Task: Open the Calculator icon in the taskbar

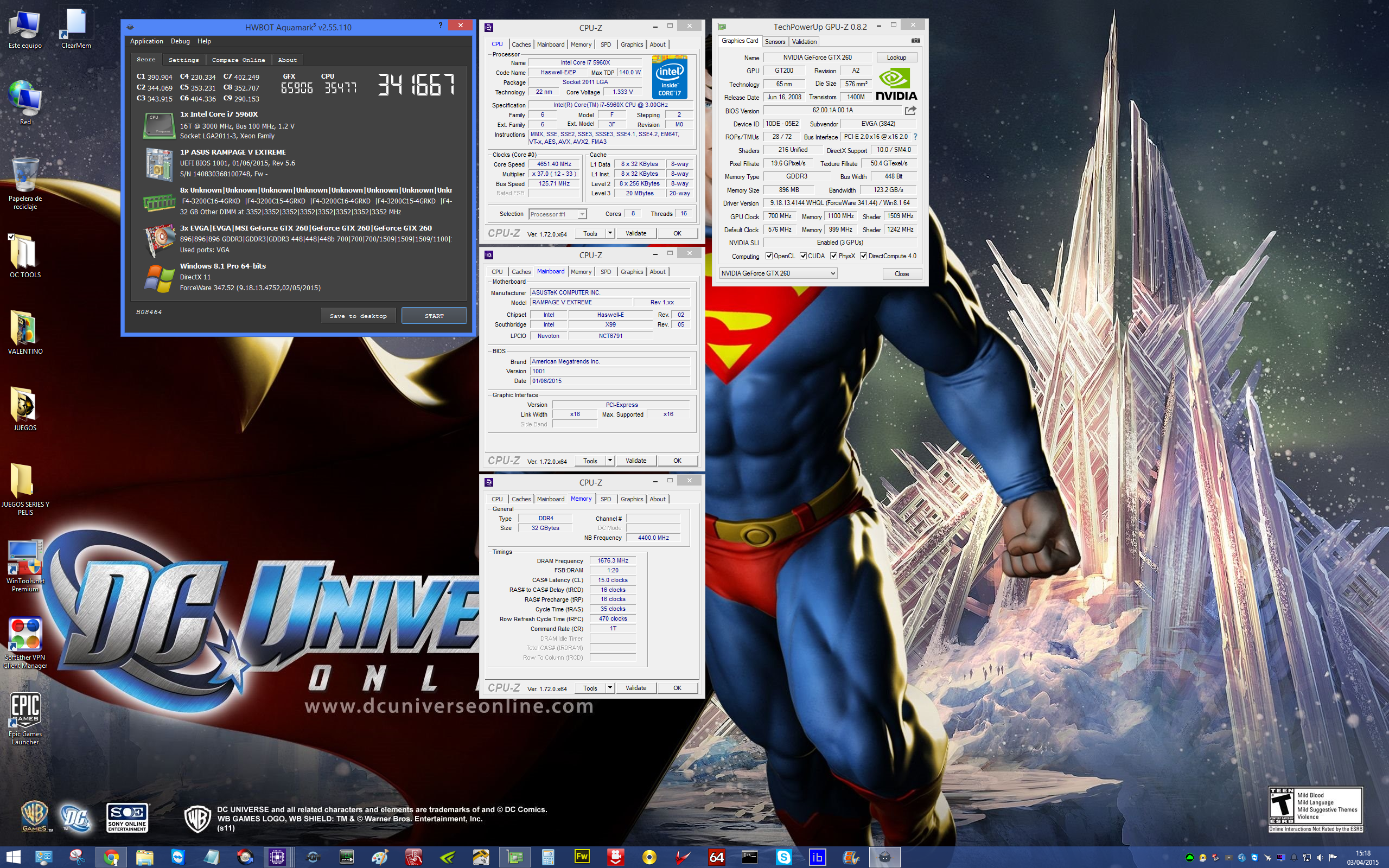Action: (x=547, y=857)
